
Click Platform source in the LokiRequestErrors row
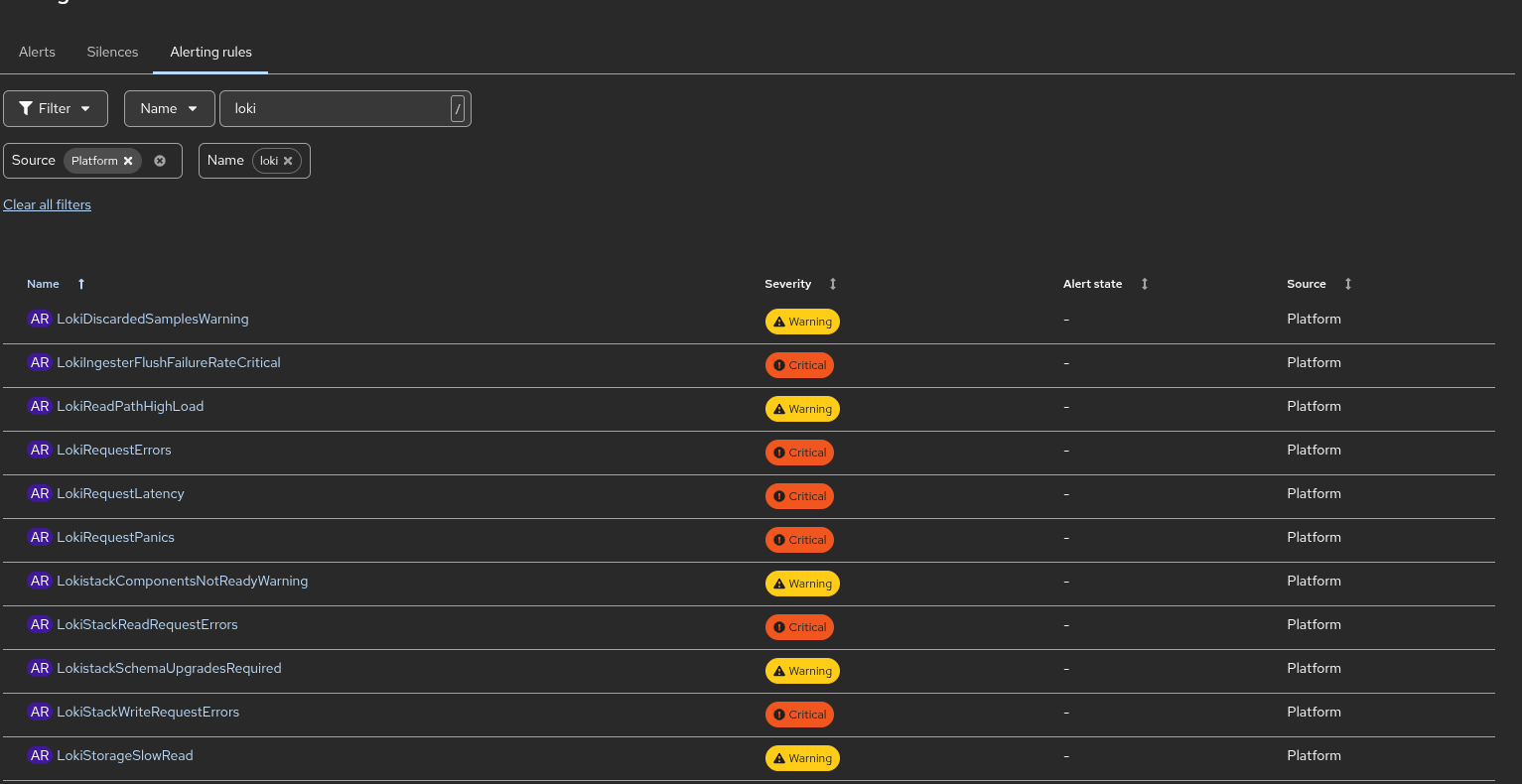[1314, 451]
